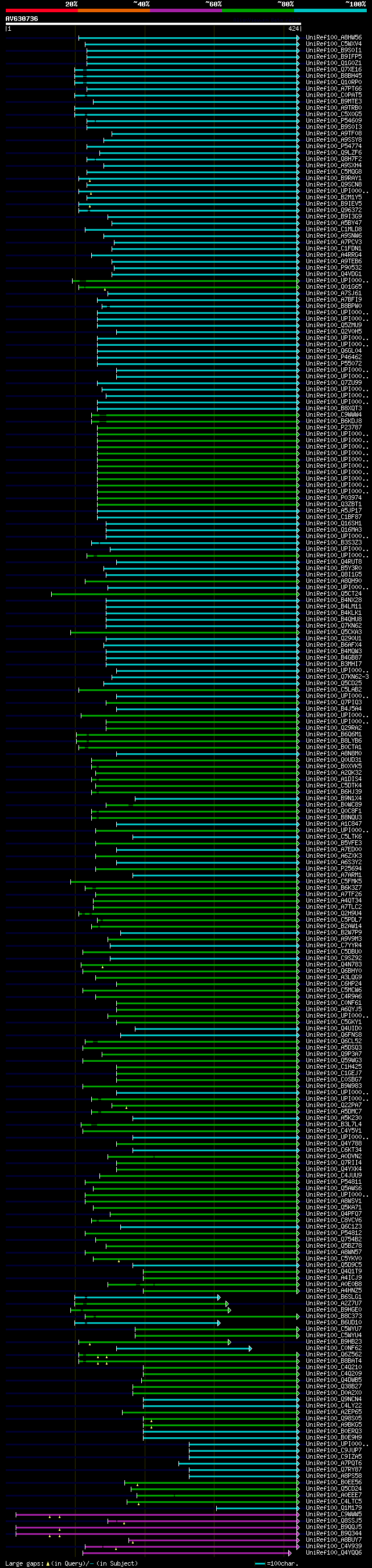This screenshot has width=372, height=1568.
Task: Select hit label UniRef100_A1DIS4
Action: (x=334, y=779)
